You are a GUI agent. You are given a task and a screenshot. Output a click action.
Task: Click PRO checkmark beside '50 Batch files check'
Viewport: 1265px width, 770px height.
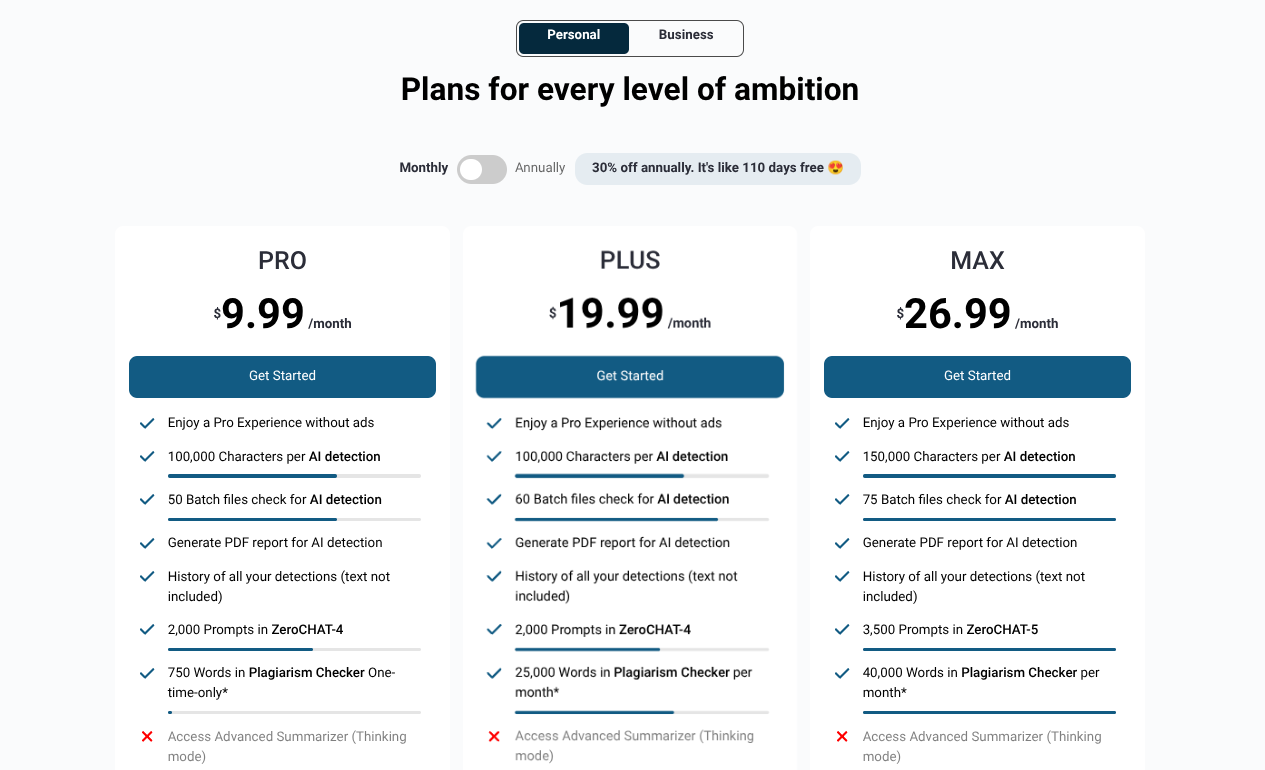point(147,500)
